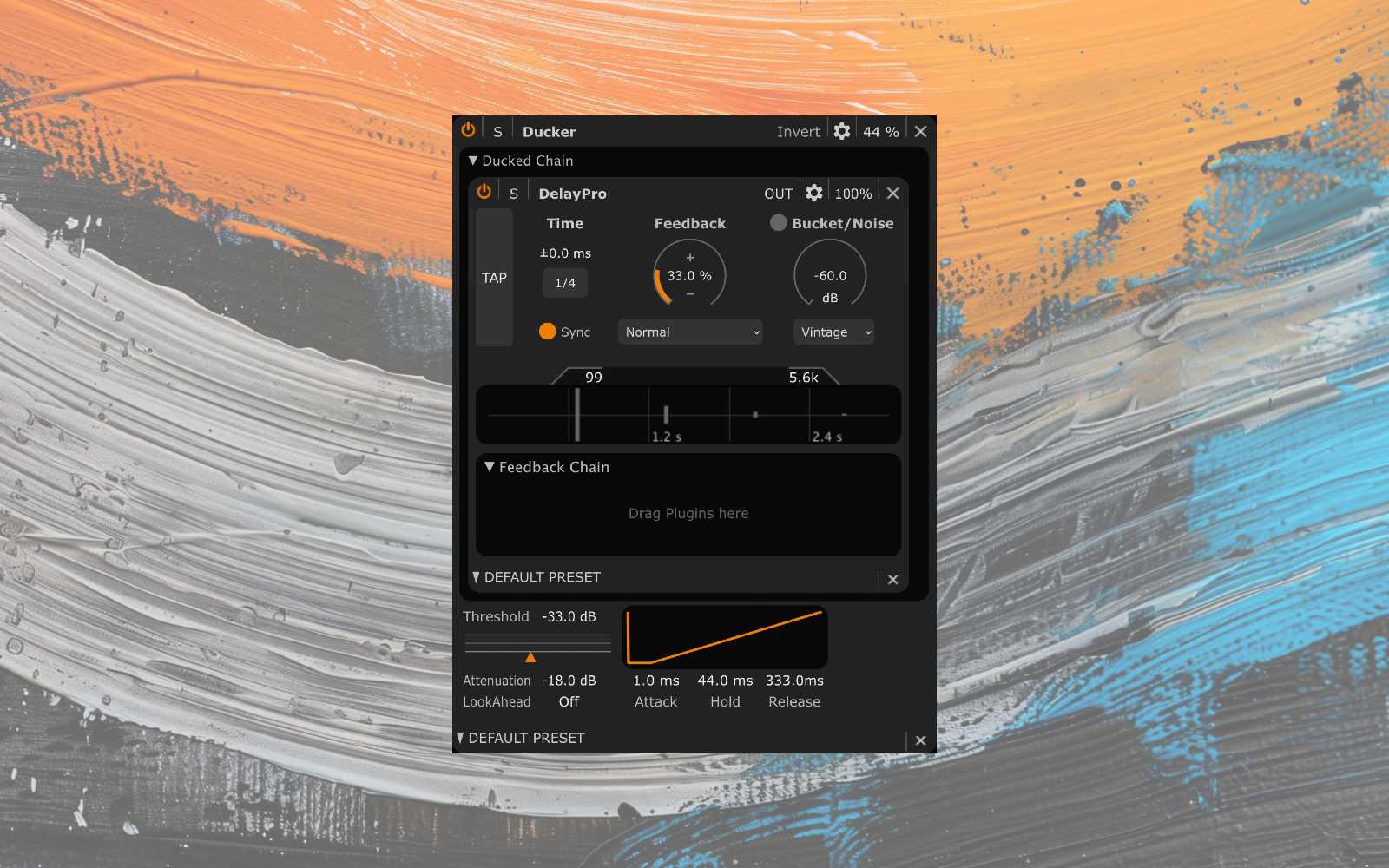Remove the DelayPro plugin with its X
Viewport: 1389px width, 868px height.
[x=892, y=193]
